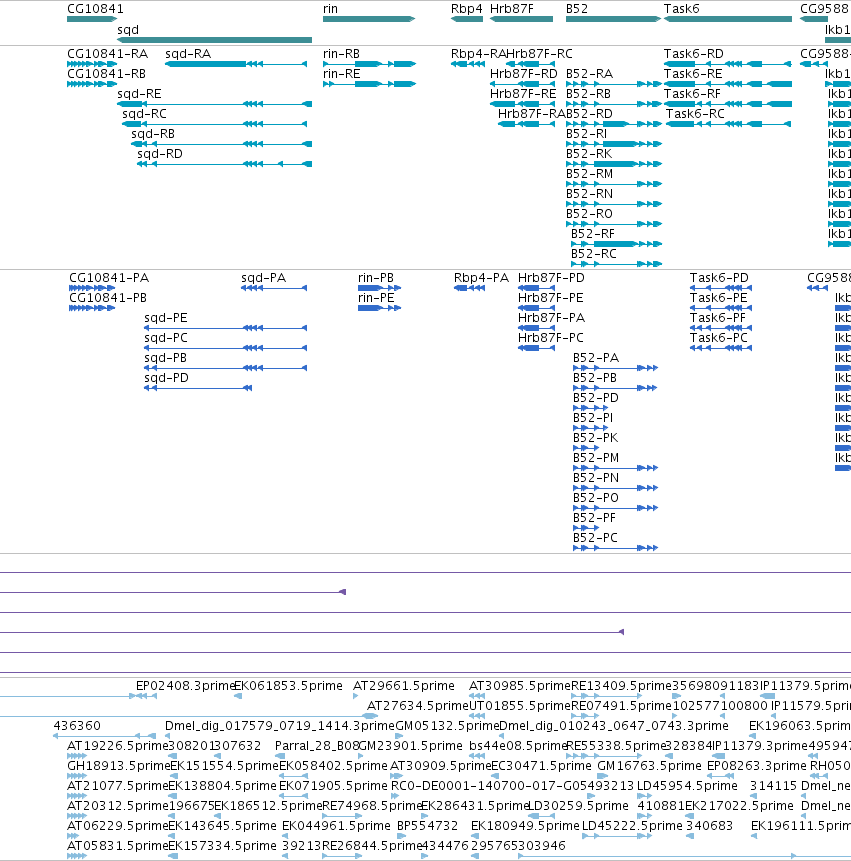Screen dimensions: 851x861
Task: Click transcript sqd-RB
Action: tap(221, 144)
